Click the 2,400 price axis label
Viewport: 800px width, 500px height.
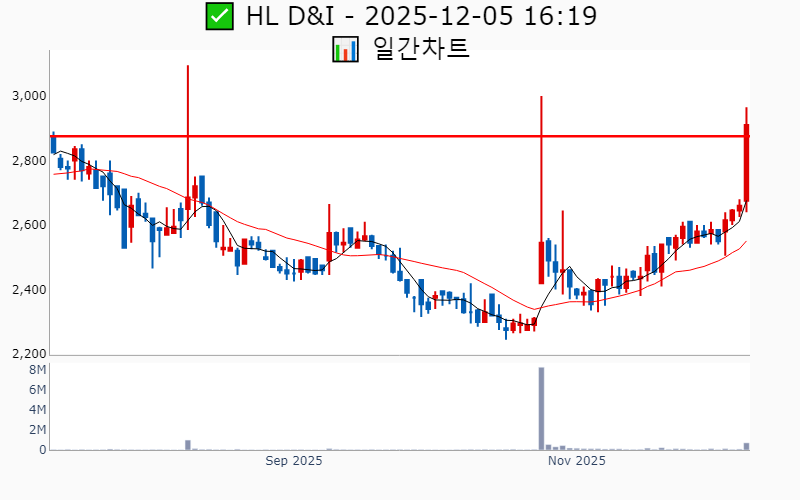29,290
